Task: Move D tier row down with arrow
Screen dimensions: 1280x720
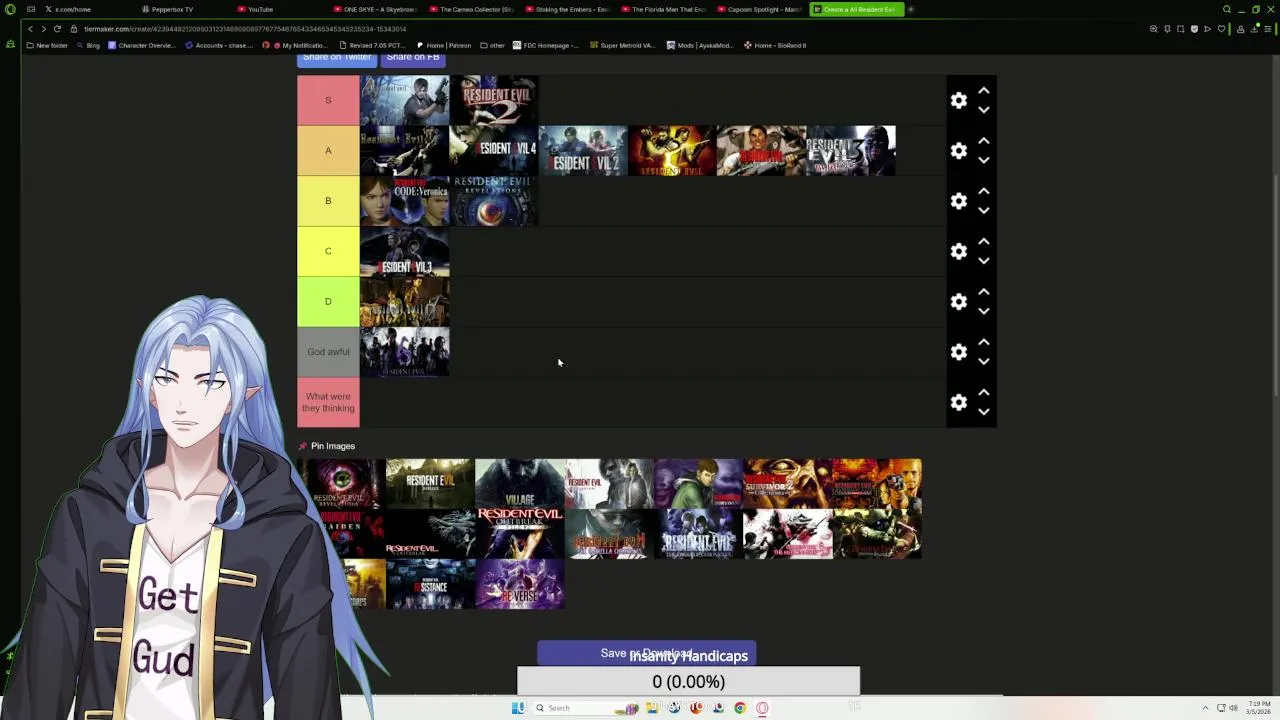Action: click(x=984, y=311)
